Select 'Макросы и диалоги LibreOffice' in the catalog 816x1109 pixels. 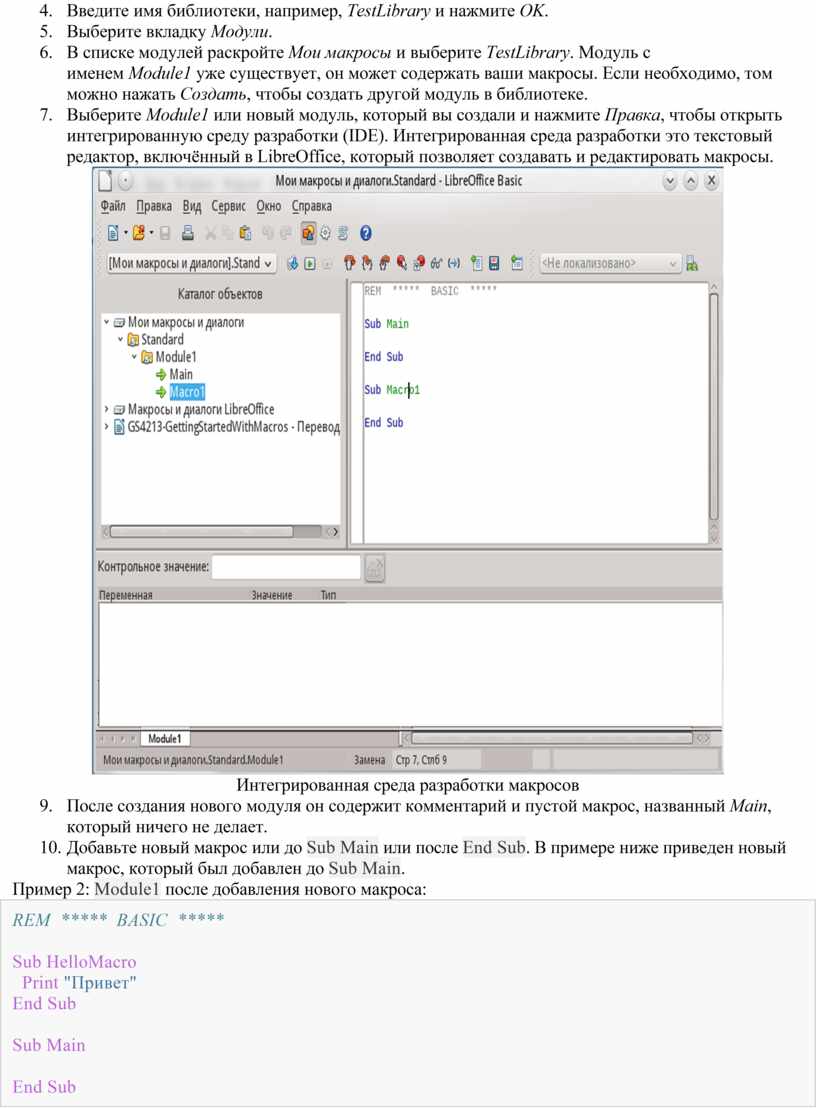tap(201, 410)
